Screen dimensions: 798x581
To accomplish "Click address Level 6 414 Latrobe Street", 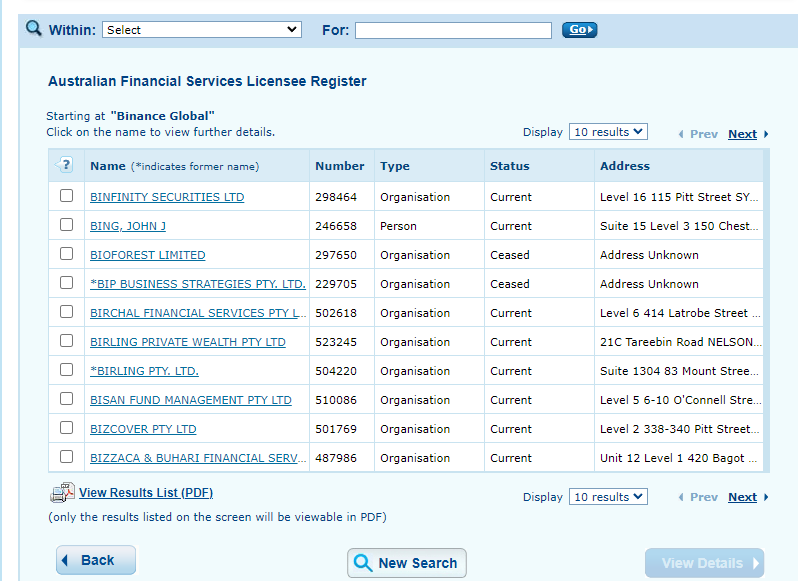I will click(x=680, y=313).
